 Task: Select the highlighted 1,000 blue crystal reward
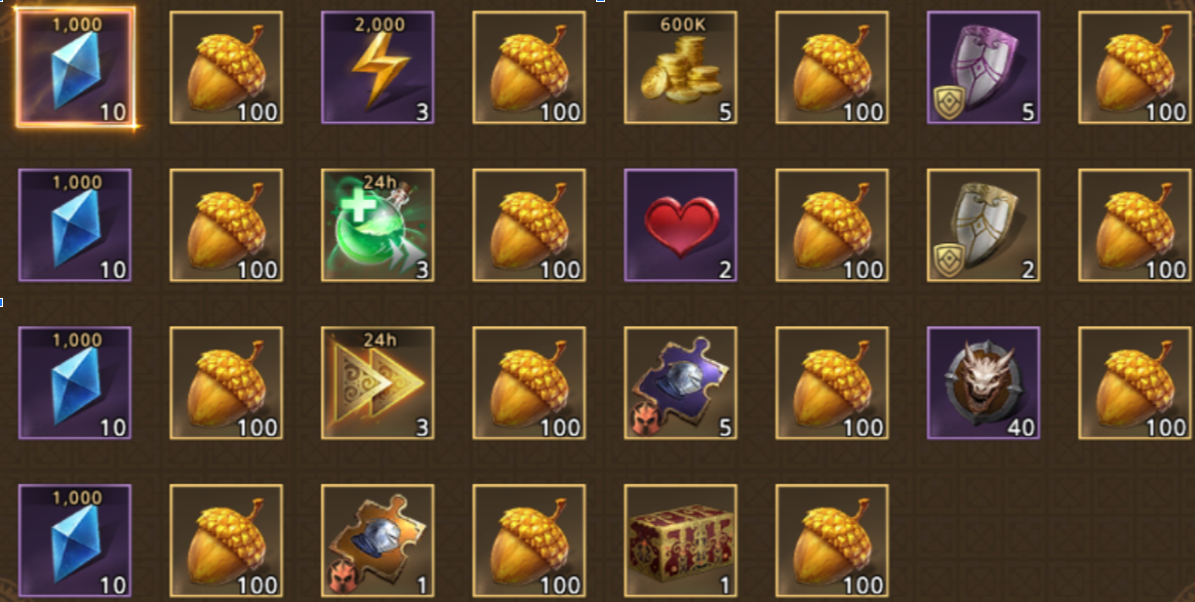point(75,67)
